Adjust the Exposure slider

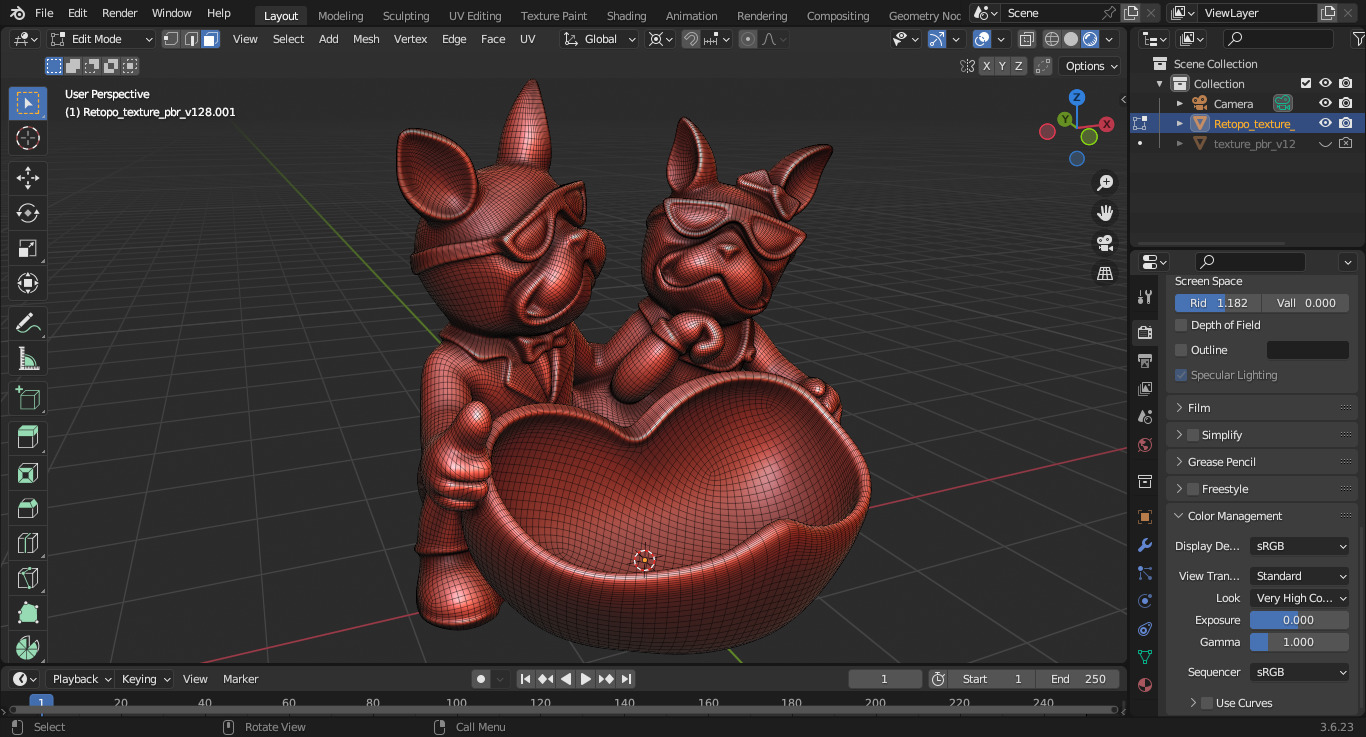coord(1300,620)
